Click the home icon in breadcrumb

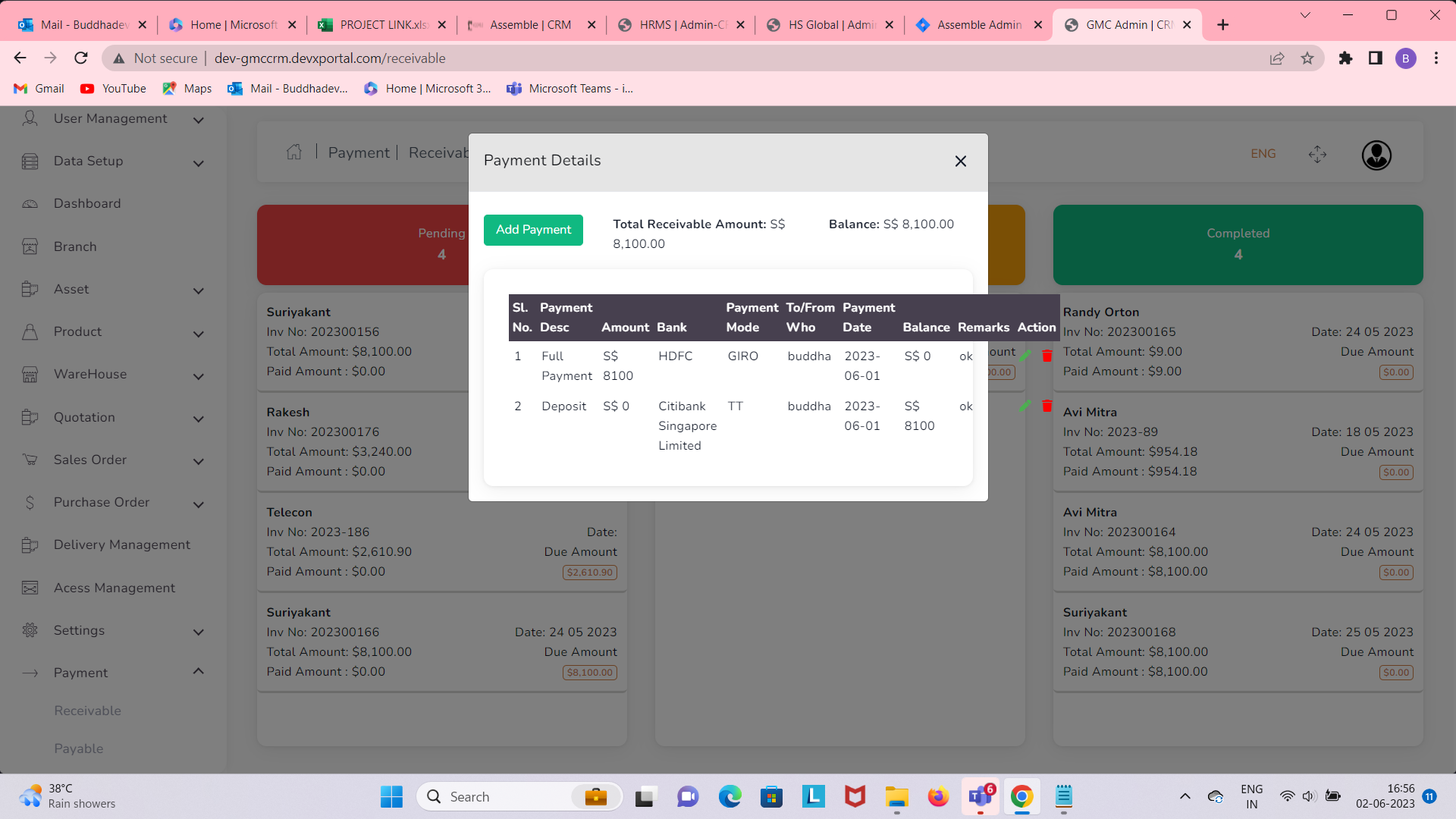click(294, 152)
